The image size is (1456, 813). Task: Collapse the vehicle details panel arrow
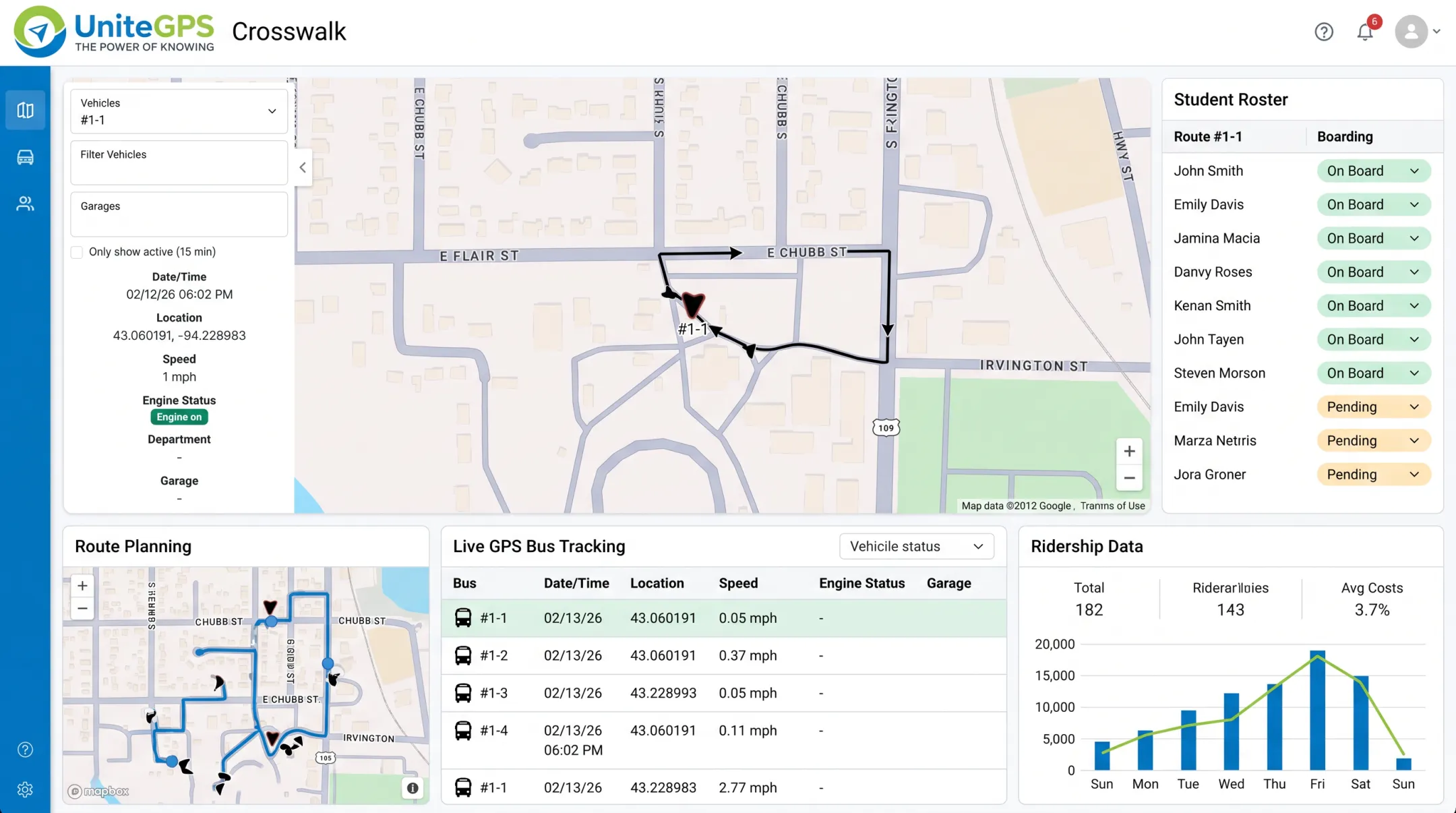tap(303, 167)
